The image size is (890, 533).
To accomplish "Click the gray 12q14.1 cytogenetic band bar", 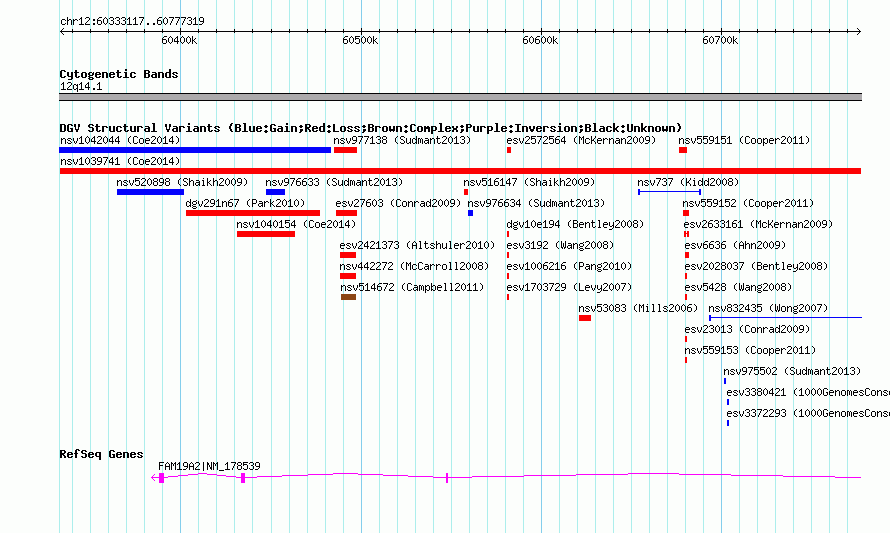I will point(460,97).
